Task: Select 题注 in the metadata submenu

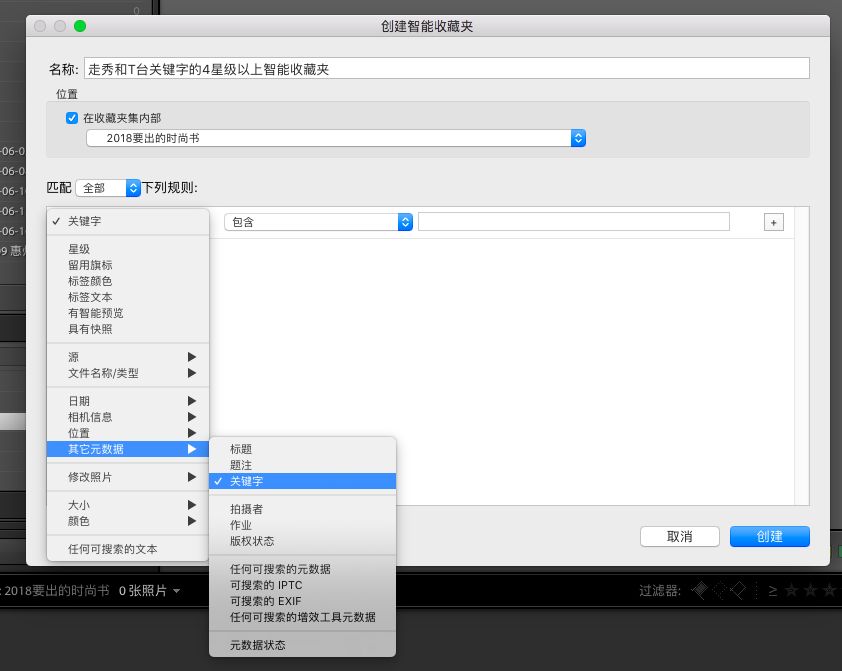Action: (241, 465)
